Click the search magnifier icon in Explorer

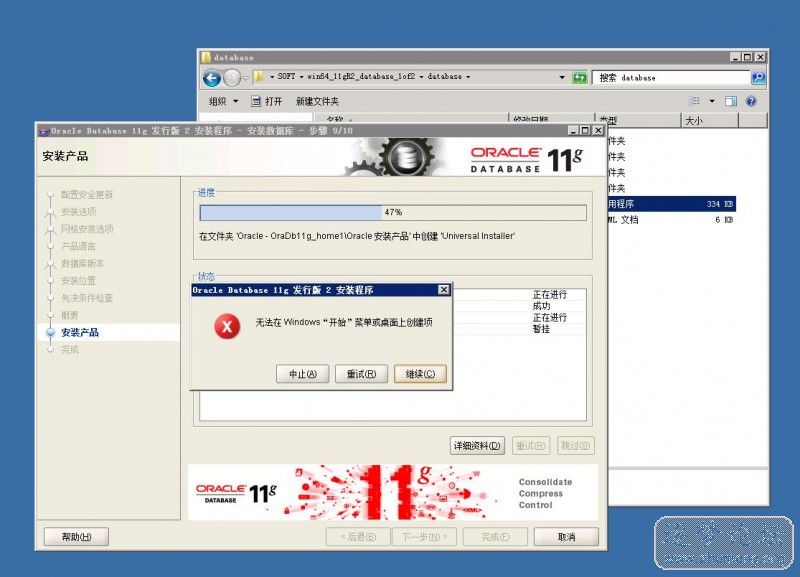click(758, 78)
